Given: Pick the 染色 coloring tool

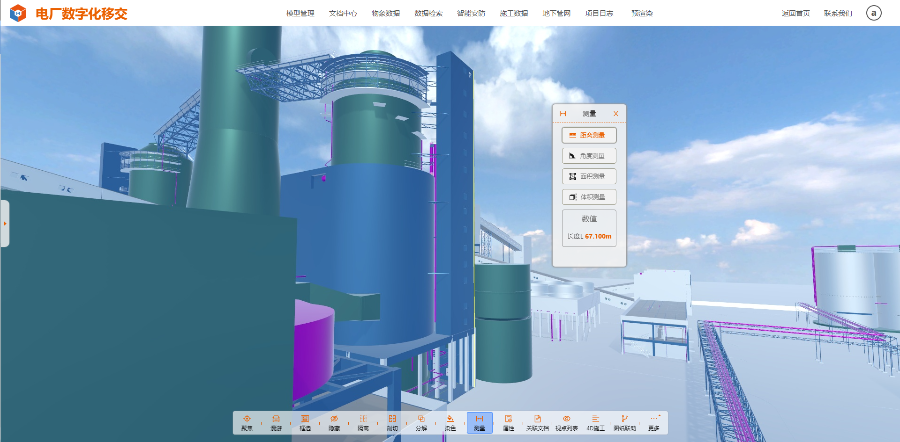Looking at the screenshot, I should [450, 423].
